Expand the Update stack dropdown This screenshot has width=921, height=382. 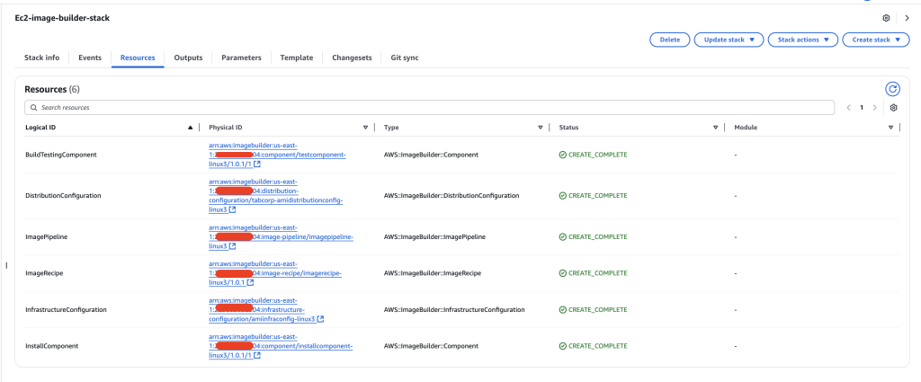[729, 40]
